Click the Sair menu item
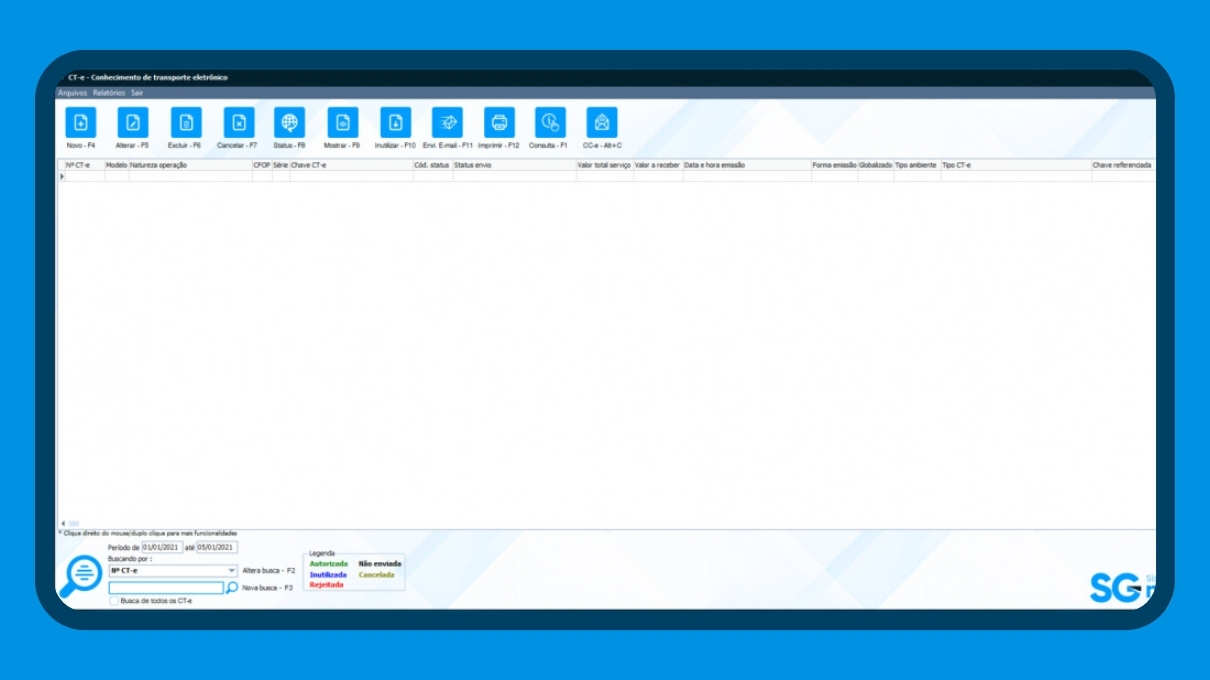Viewport: 1210px width, 680px height. tap(137, 92)
